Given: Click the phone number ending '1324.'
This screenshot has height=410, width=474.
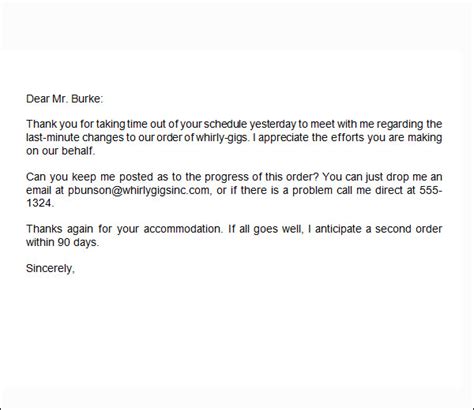Looking at the screenshot, I should tap(40, 203).
